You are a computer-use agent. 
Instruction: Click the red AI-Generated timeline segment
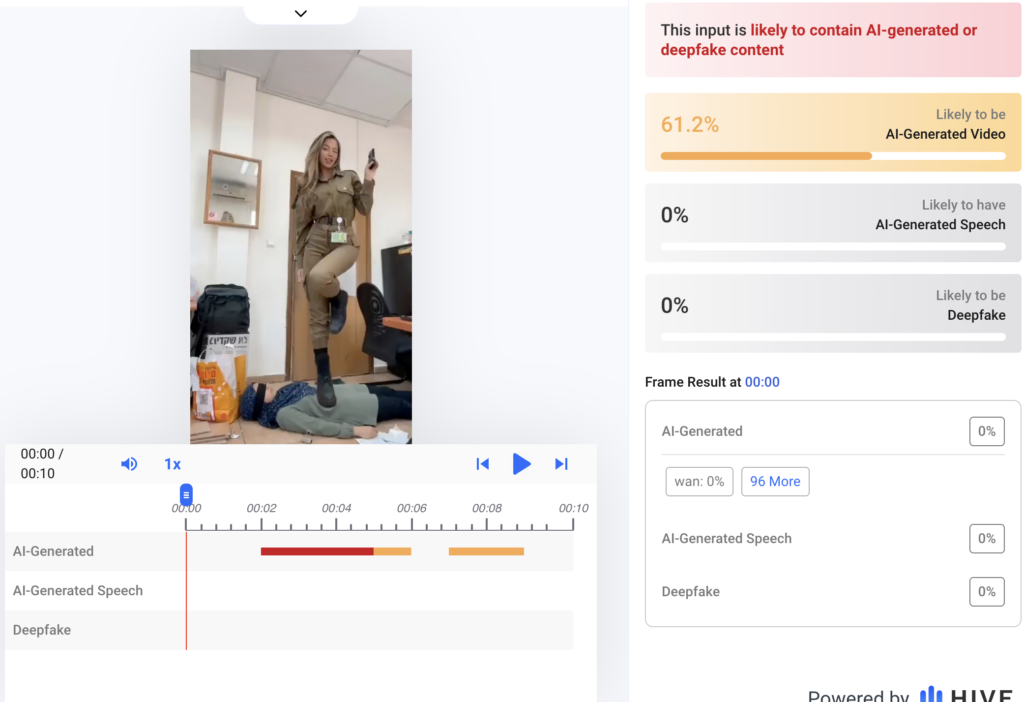point(316,551)
